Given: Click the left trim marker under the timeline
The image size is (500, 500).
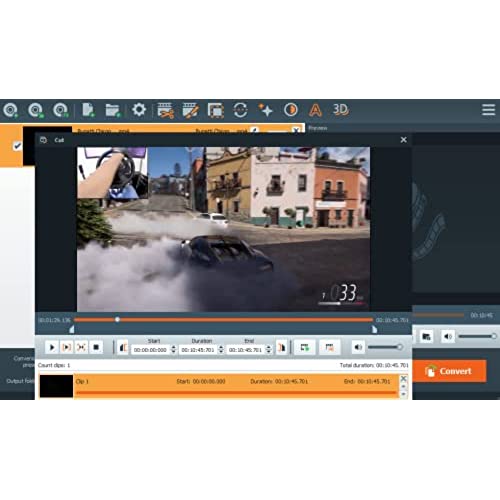Looking at the screenshot, I should [72, 329].
